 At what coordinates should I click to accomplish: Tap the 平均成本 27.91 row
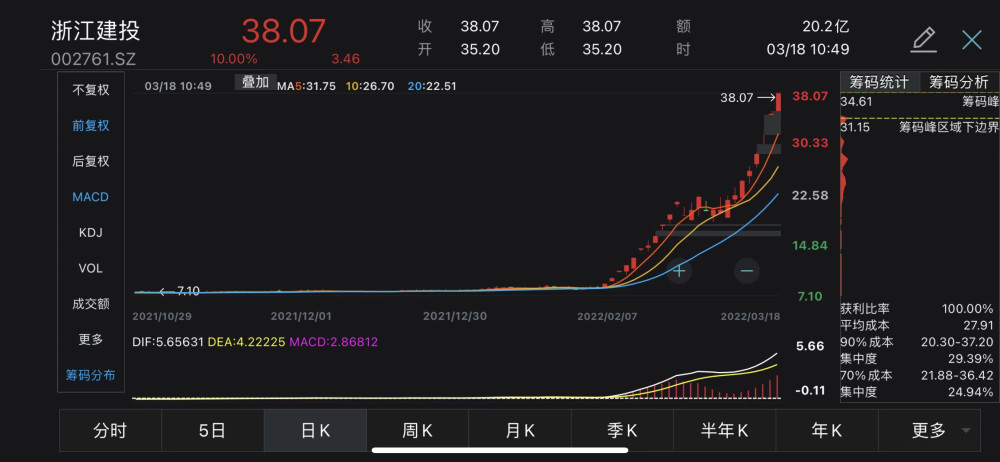coord(917,325)
